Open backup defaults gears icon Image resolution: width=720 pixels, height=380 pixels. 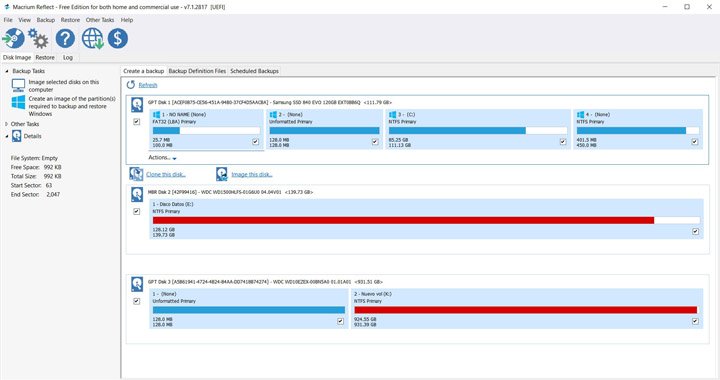(x=38, y=39)
